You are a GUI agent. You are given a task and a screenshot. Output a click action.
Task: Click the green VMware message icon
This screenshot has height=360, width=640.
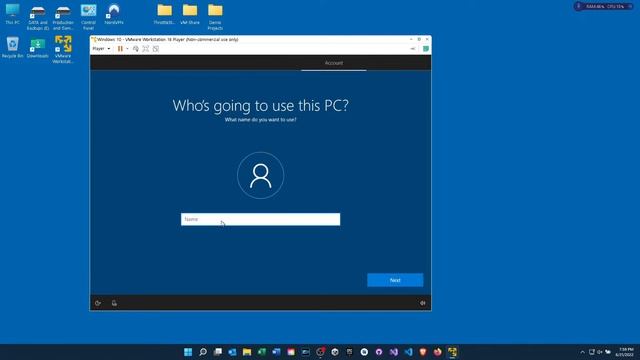tap(426, 49)
